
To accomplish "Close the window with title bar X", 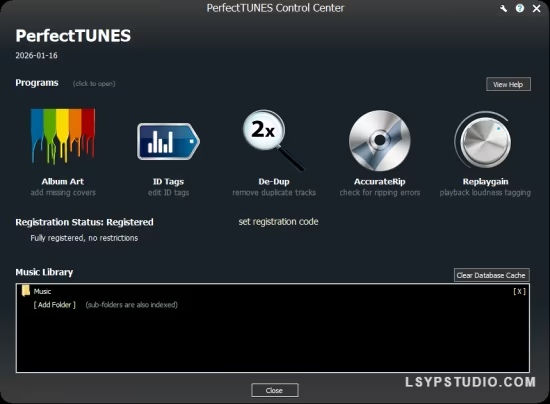I will tap(536, 8).
